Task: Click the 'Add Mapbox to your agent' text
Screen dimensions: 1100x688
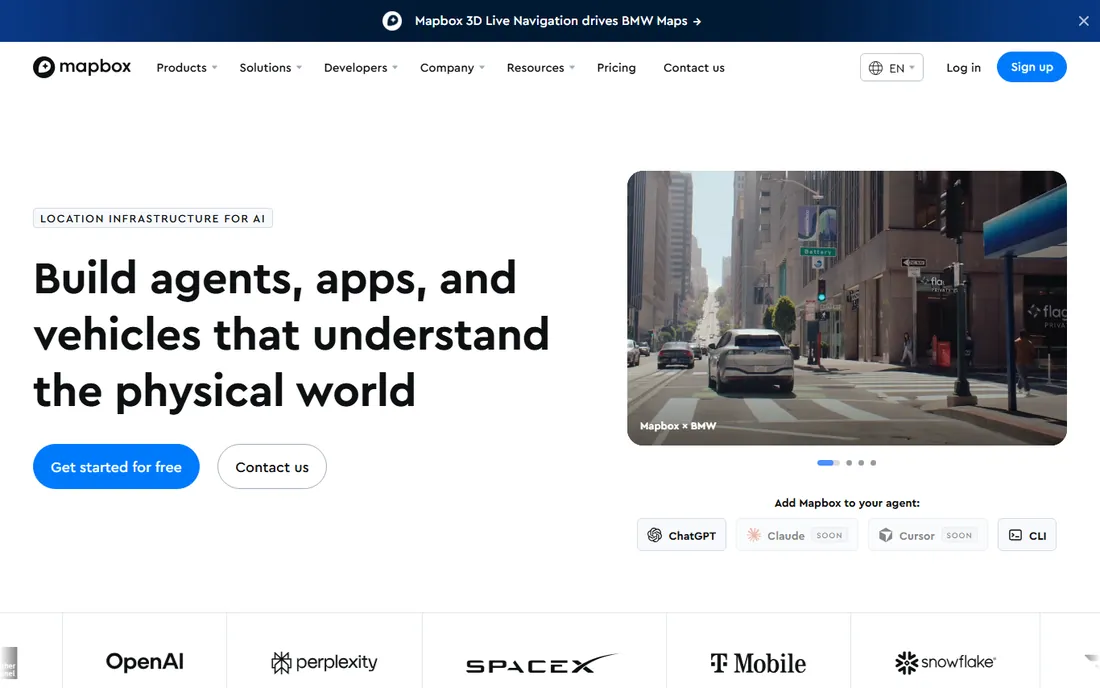Action: coord(847,503)
